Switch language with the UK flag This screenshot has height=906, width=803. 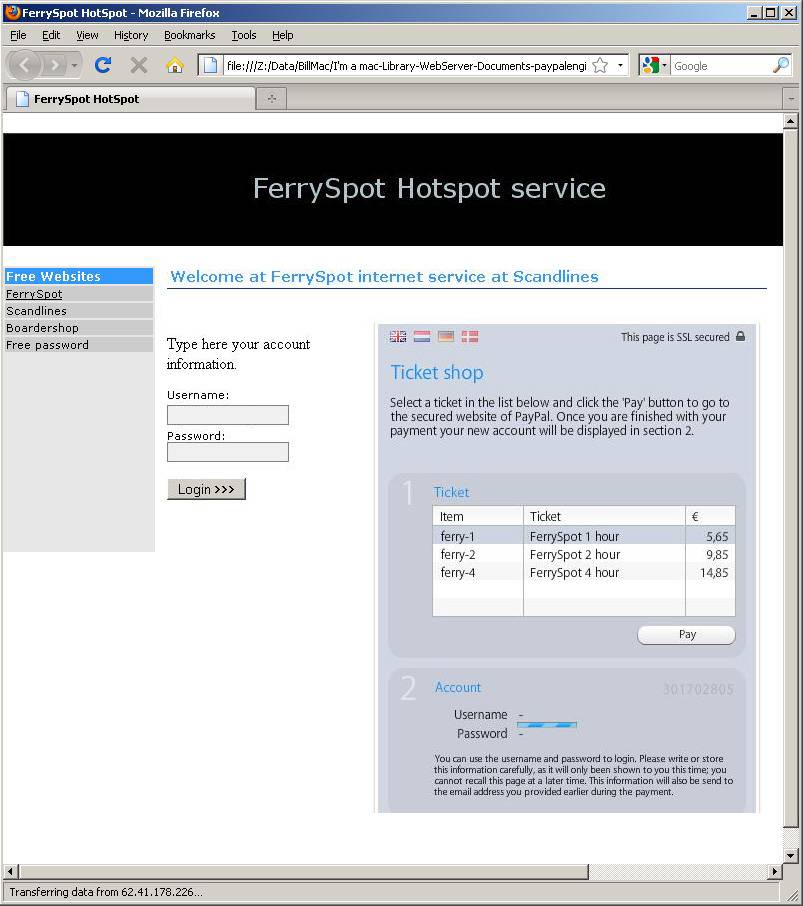[x=398, y=336]
